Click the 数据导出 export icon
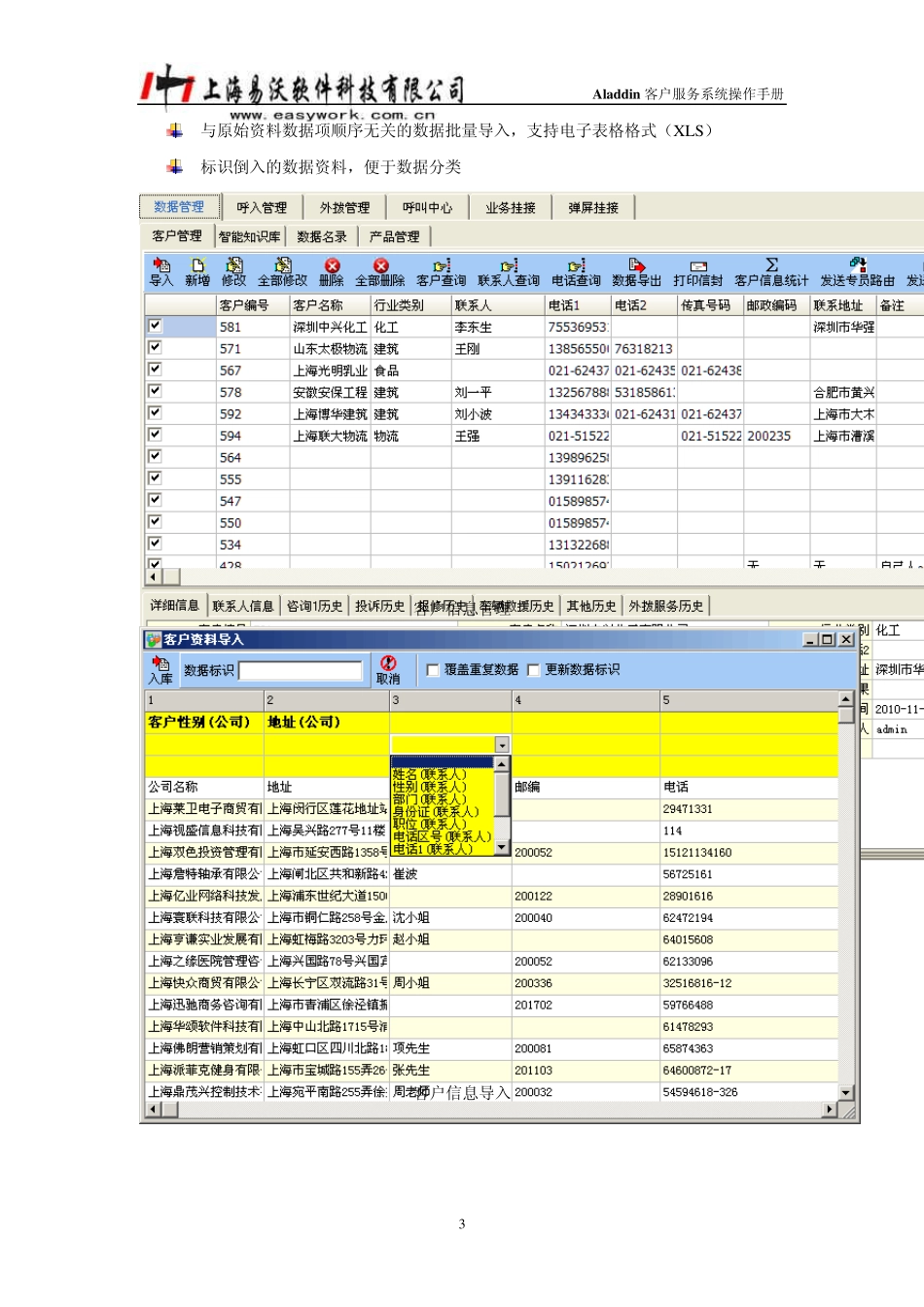 point(637,272)
